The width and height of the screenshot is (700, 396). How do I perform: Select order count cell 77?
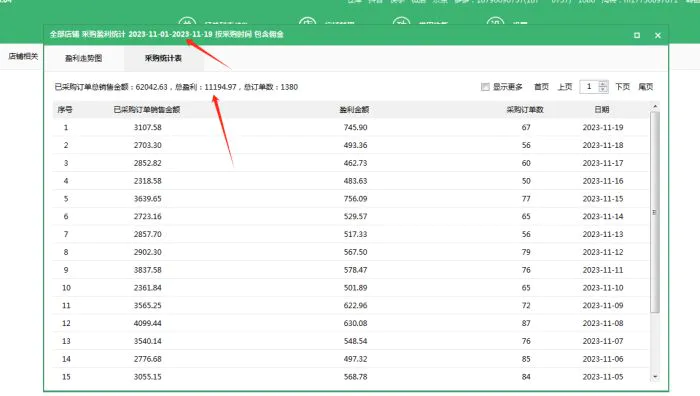(526, 199)
